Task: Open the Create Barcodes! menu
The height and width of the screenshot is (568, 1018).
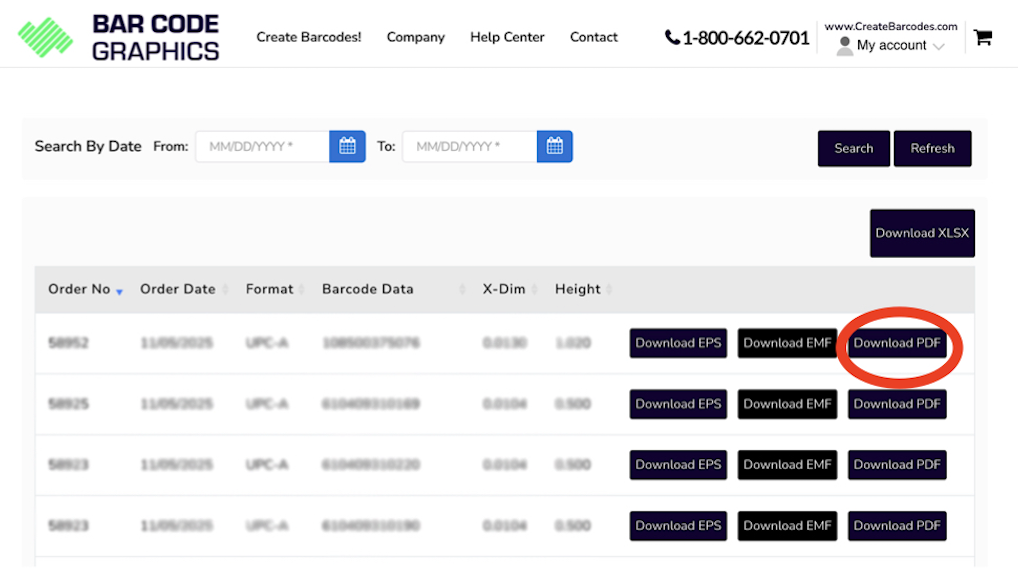Action: tap(308, 37)
